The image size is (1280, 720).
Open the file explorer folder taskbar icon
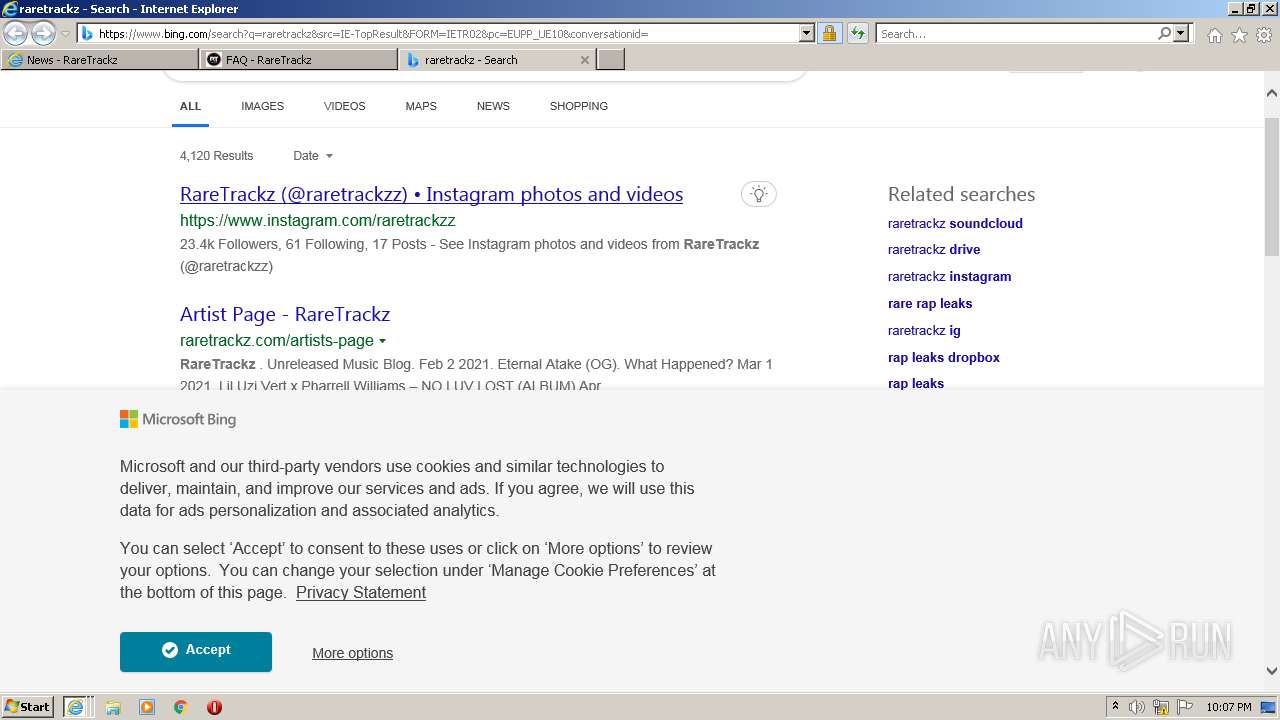coord(113,707)
